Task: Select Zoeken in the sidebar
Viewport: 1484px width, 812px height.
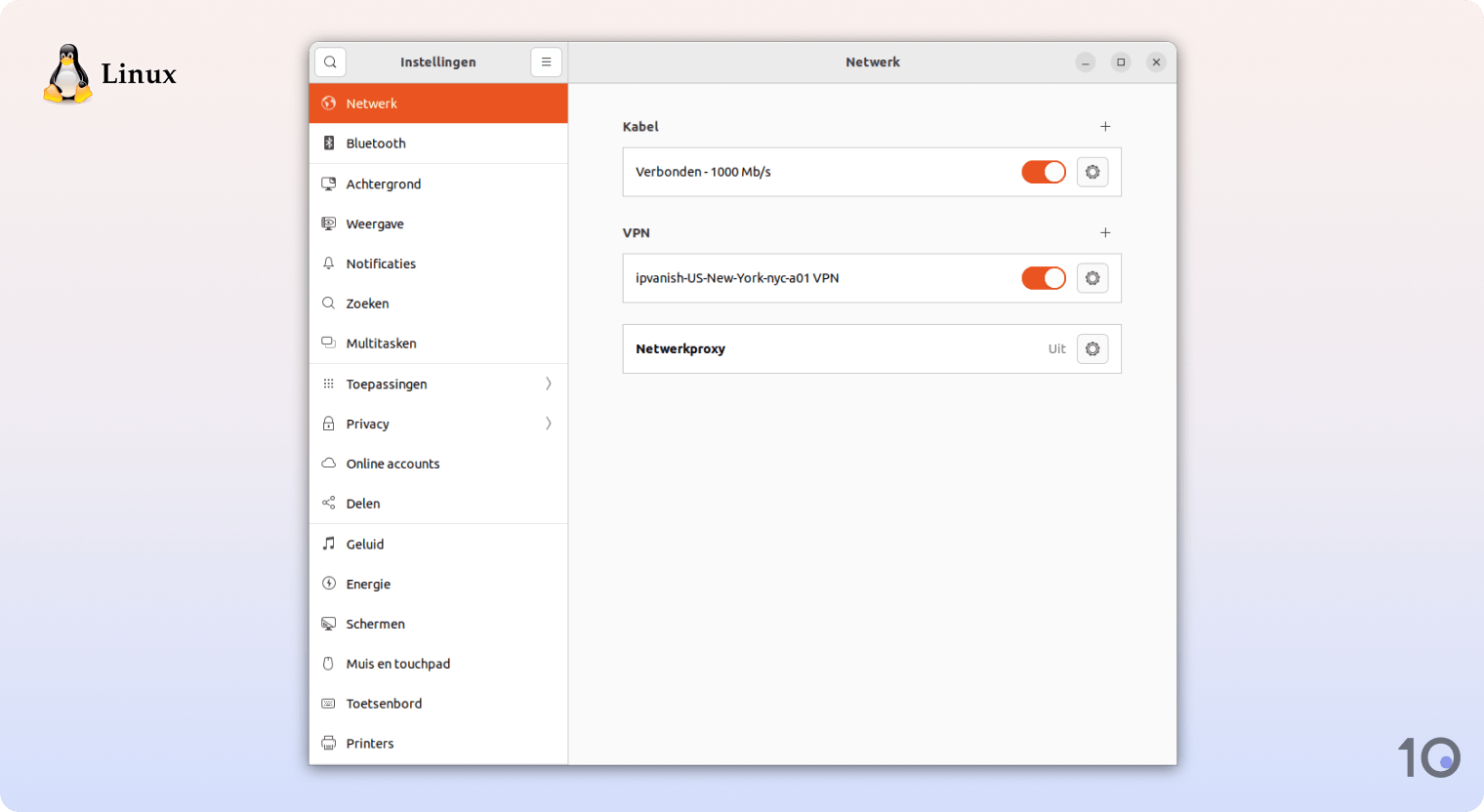Action: click(x=438, y=304)
